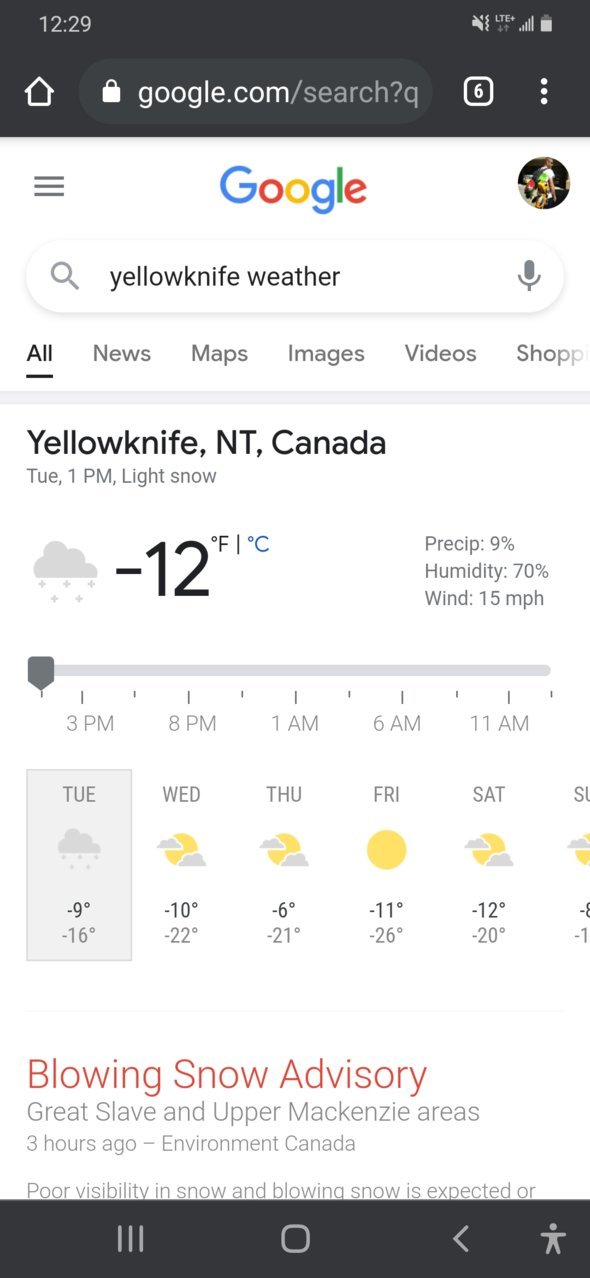Switch to the Videos tab

(x=440, y=353)
